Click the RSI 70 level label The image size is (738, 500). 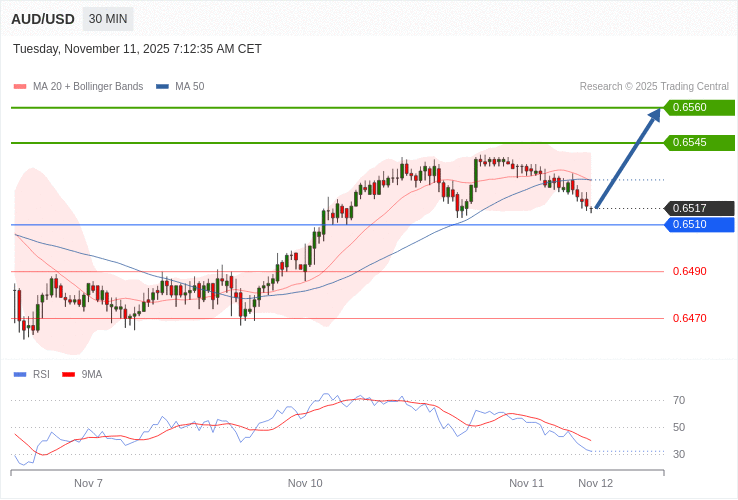click(x=679, y=400)
